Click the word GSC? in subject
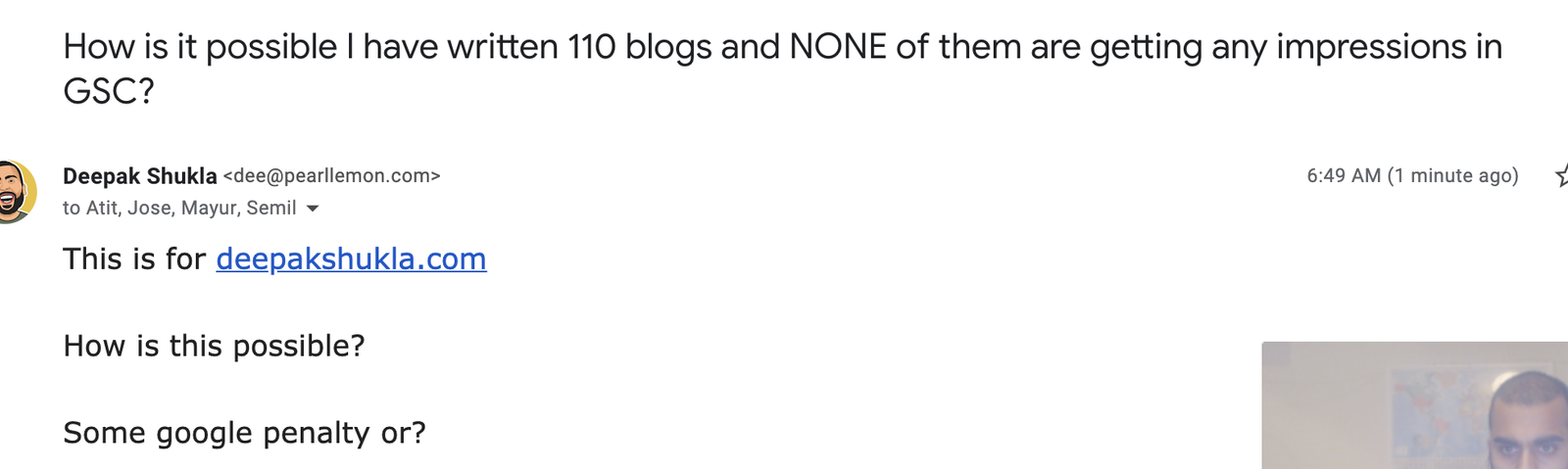1568x469 pixels. [109, 91]
